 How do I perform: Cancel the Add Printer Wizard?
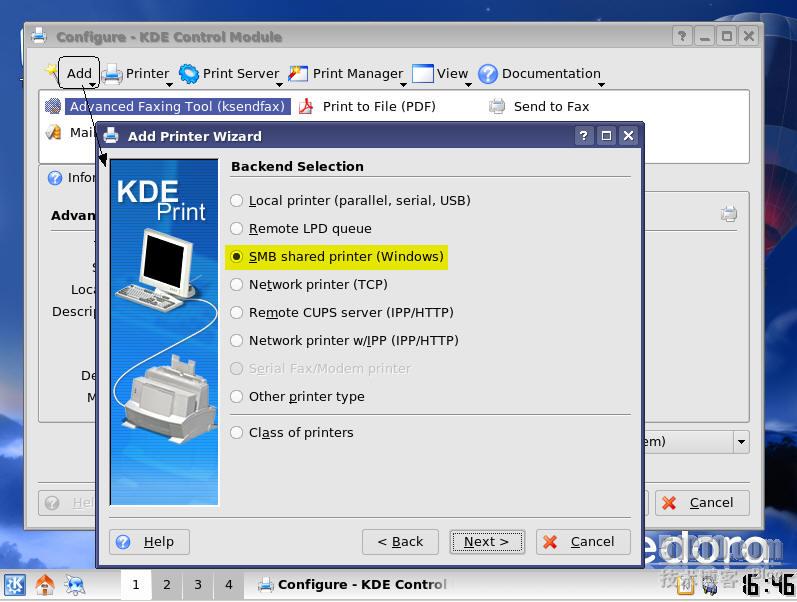click(x=583, y=542)
